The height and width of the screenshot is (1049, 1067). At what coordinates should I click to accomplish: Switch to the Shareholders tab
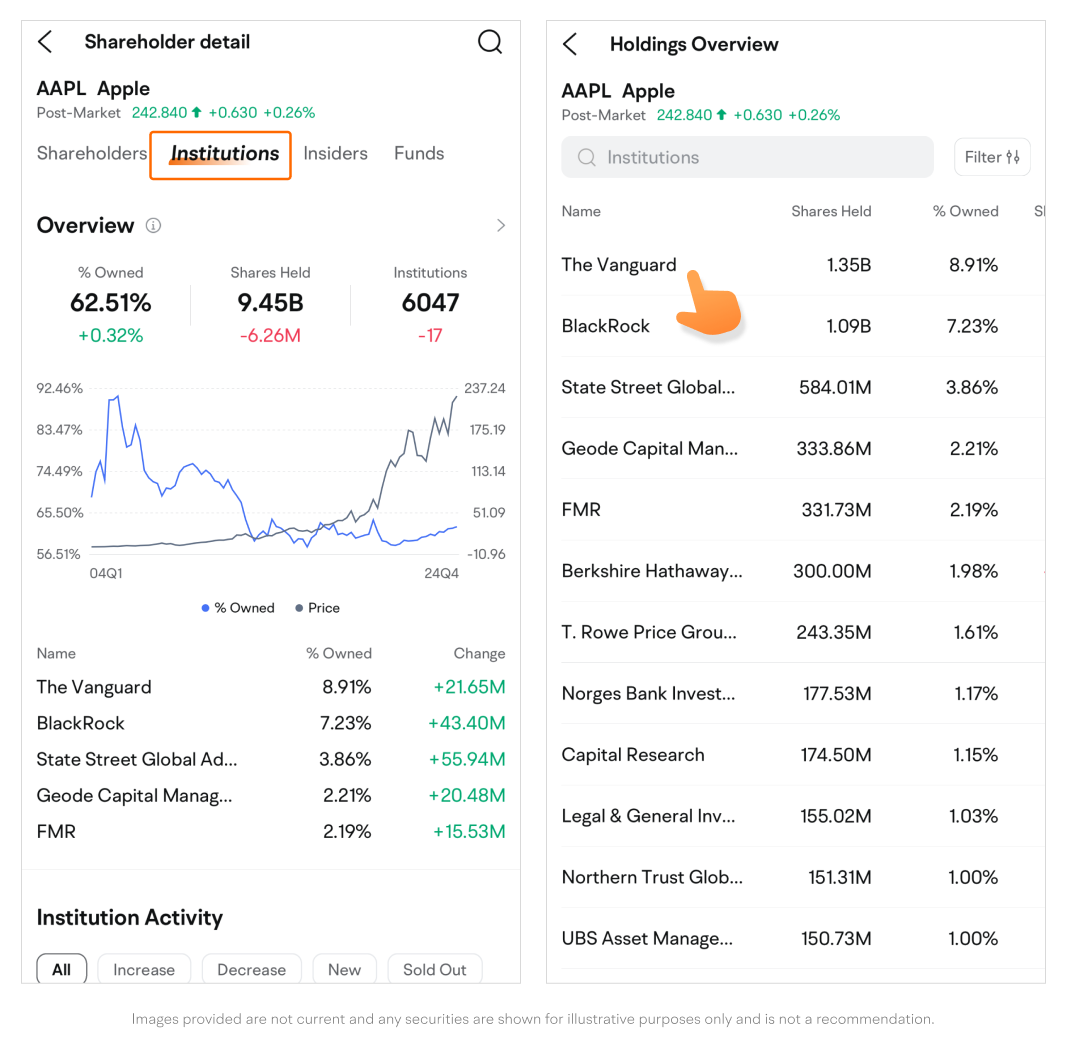92,153
